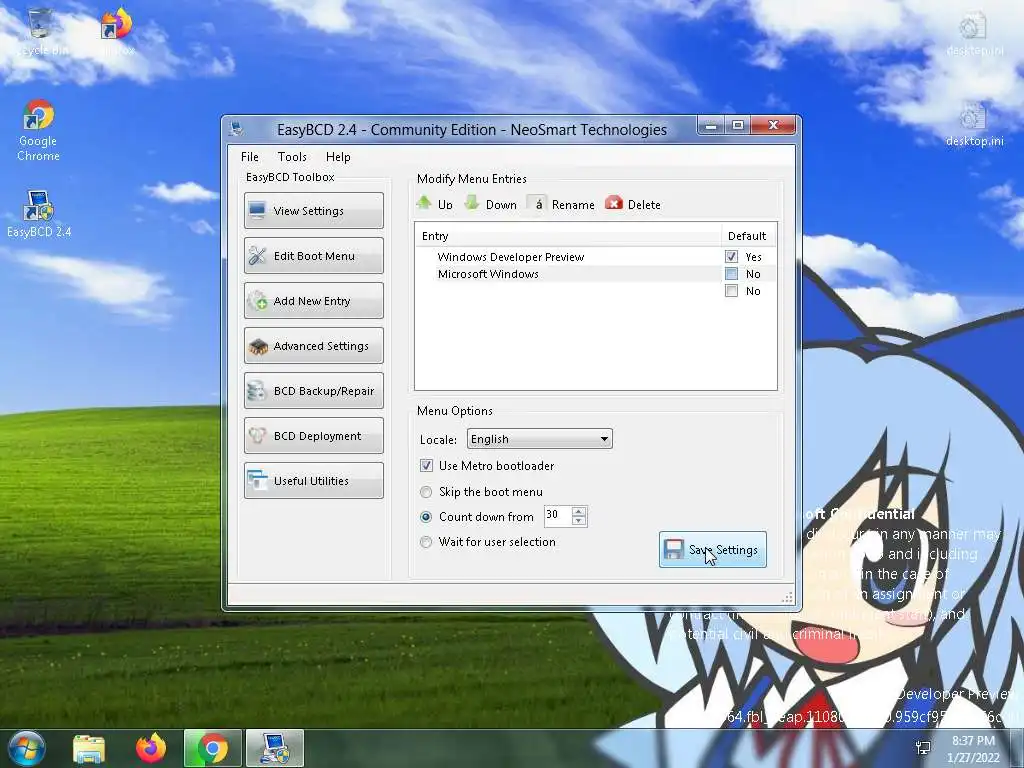Decrease countdown with the down spinner arrow
Image resolution: width=1024 pixels, height=768 pixels.
click(x=579, y=521)
